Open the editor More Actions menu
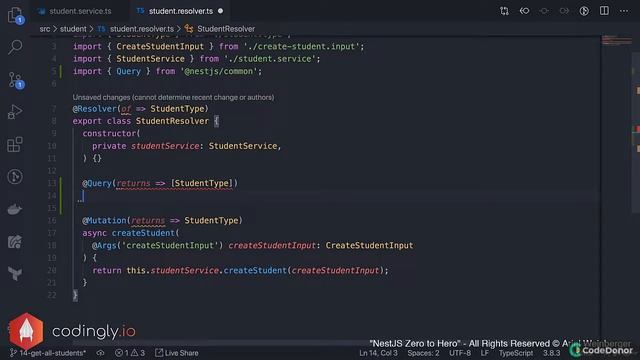640x360 pixels. (624, 11)
